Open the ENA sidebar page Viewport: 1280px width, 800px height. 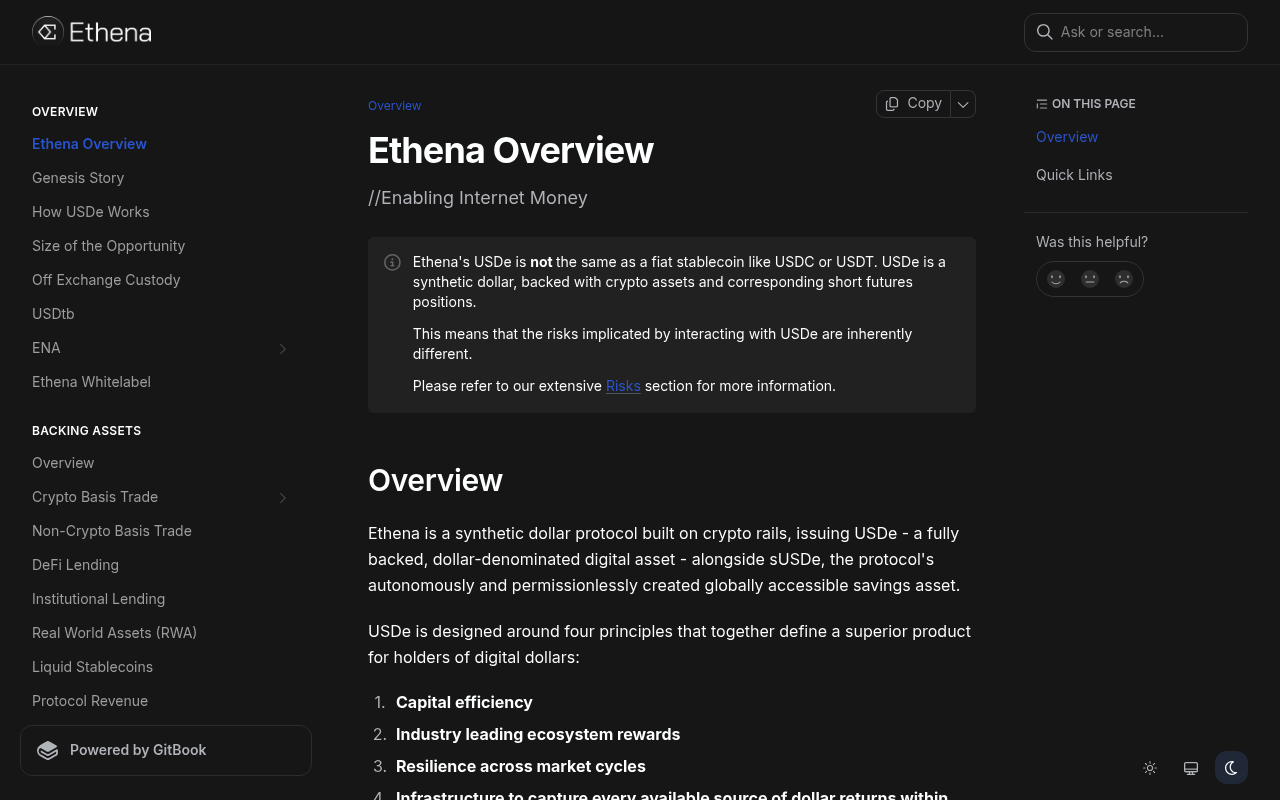(x=46, y=348)
